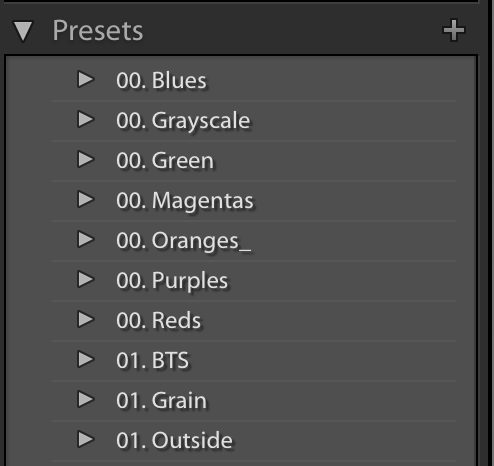
Task: Click the Presets panel title
Action: [98, 31]
